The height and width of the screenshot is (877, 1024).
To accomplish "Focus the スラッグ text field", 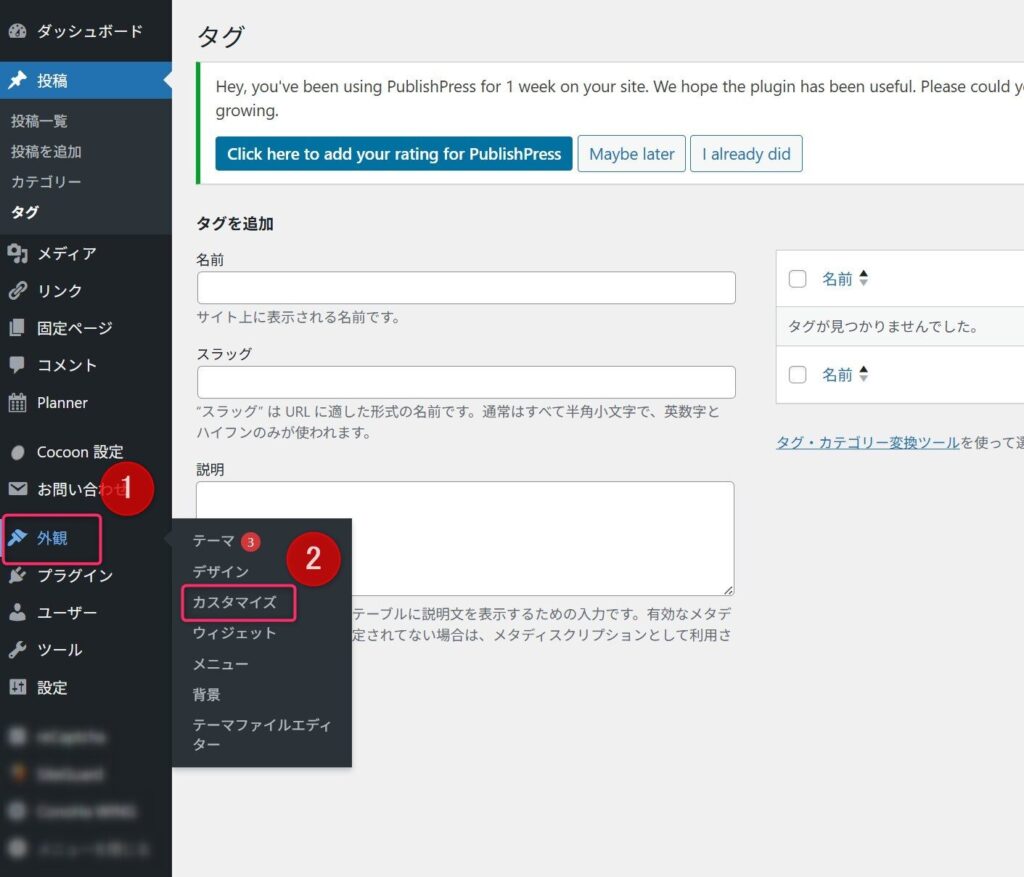I will pyautogui.click(x=466, y=383).
